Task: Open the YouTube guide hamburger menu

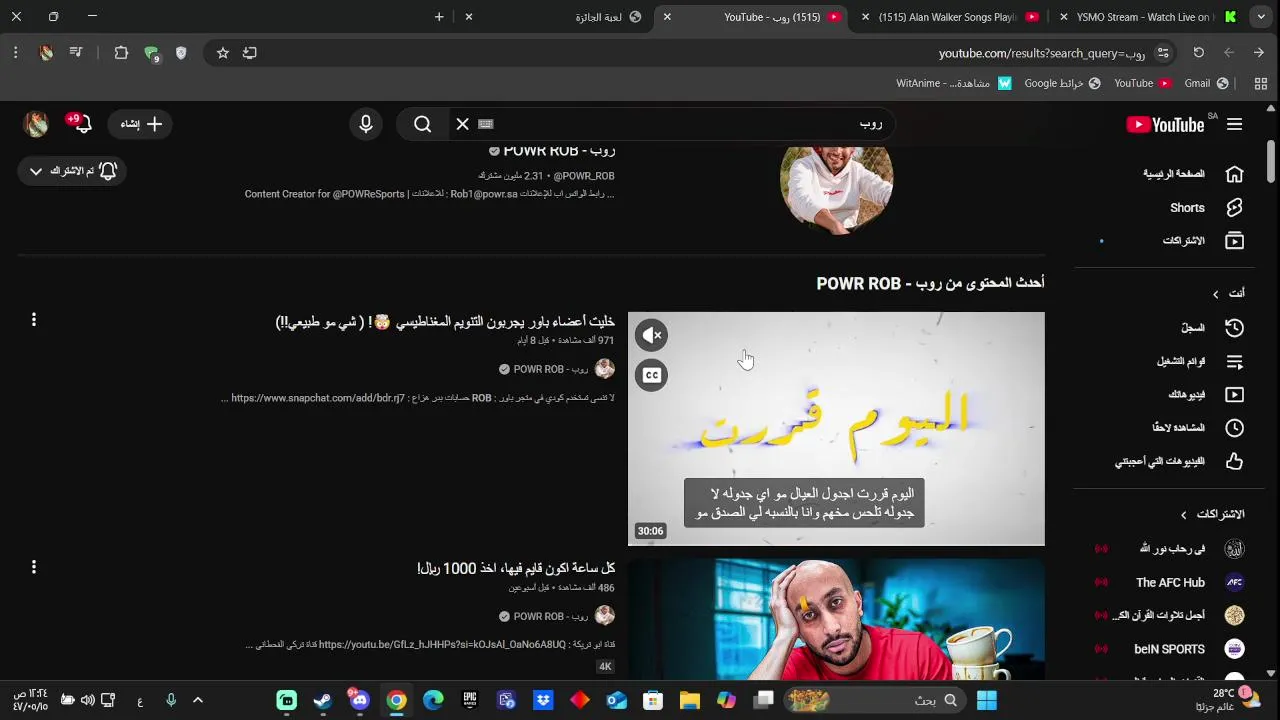Action: pos(1235,124)
